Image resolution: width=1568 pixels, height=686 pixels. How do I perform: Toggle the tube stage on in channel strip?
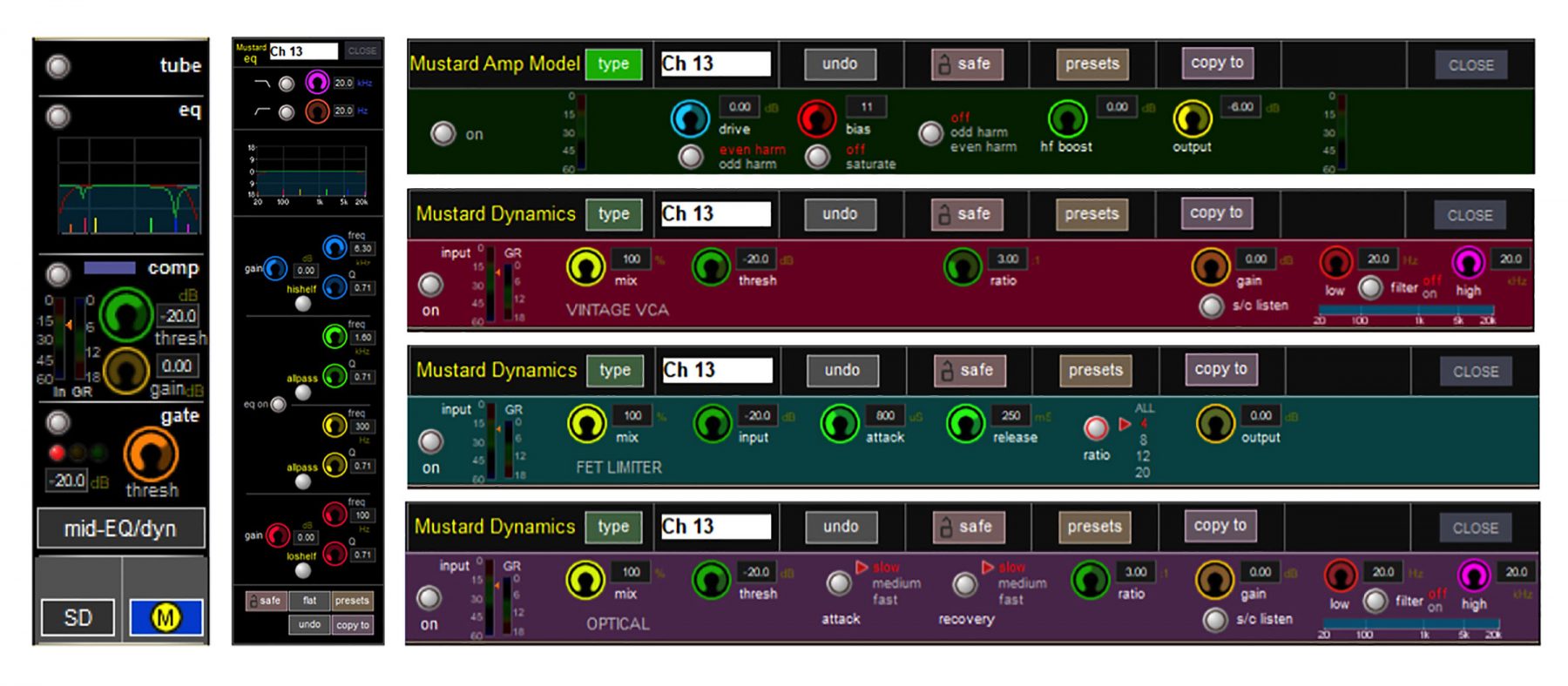coord(58,66)
